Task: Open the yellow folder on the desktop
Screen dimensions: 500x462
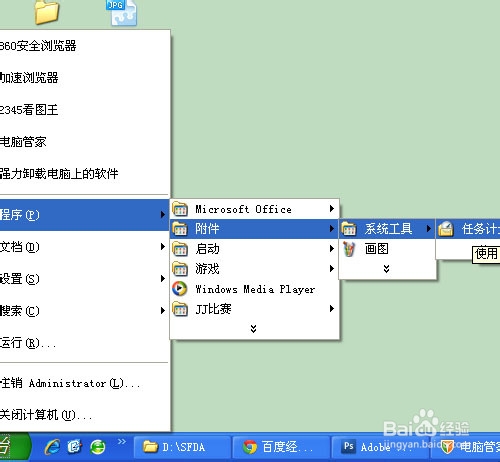Action: point(47,12)
